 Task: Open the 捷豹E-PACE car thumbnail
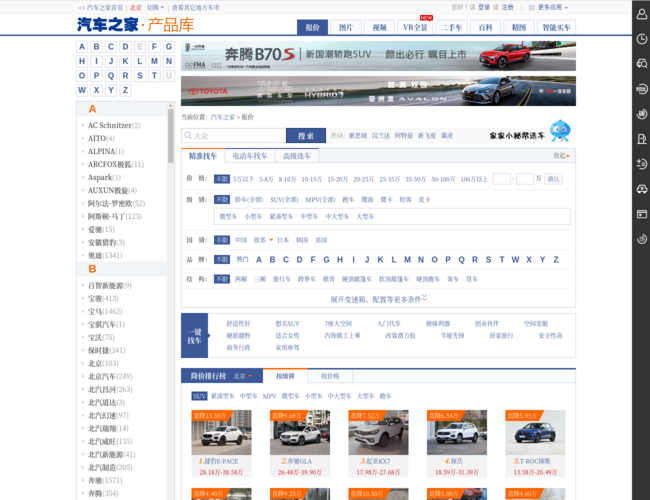[221, 432]
